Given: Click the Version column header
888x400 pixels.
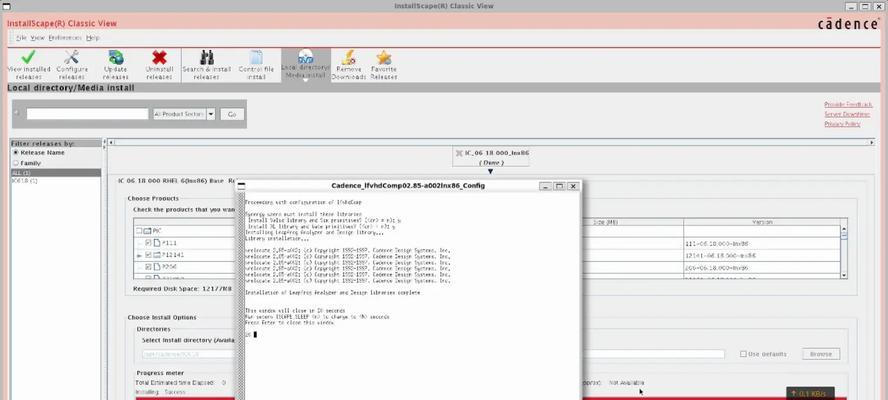Looking at the screenshot, I should [762, 223].
